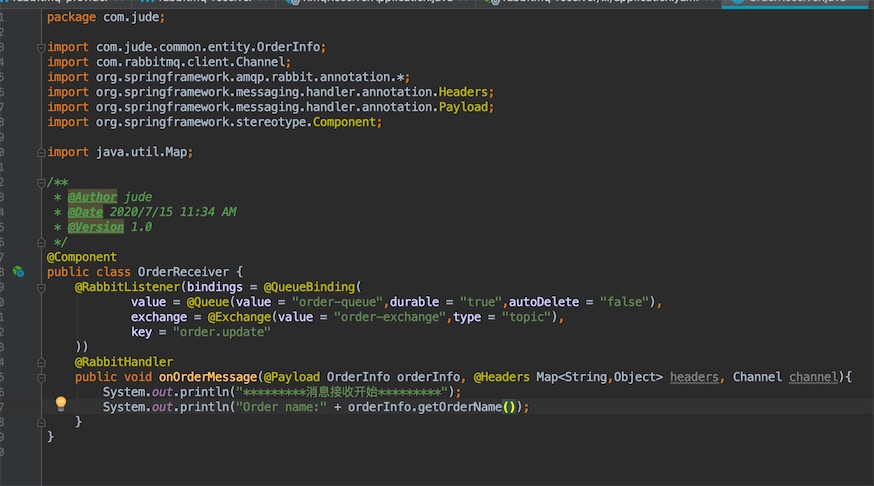874x486 pixels.
Task: Collapse the Javadoc comment at the /** line
Action: click(x=41, y=183)
